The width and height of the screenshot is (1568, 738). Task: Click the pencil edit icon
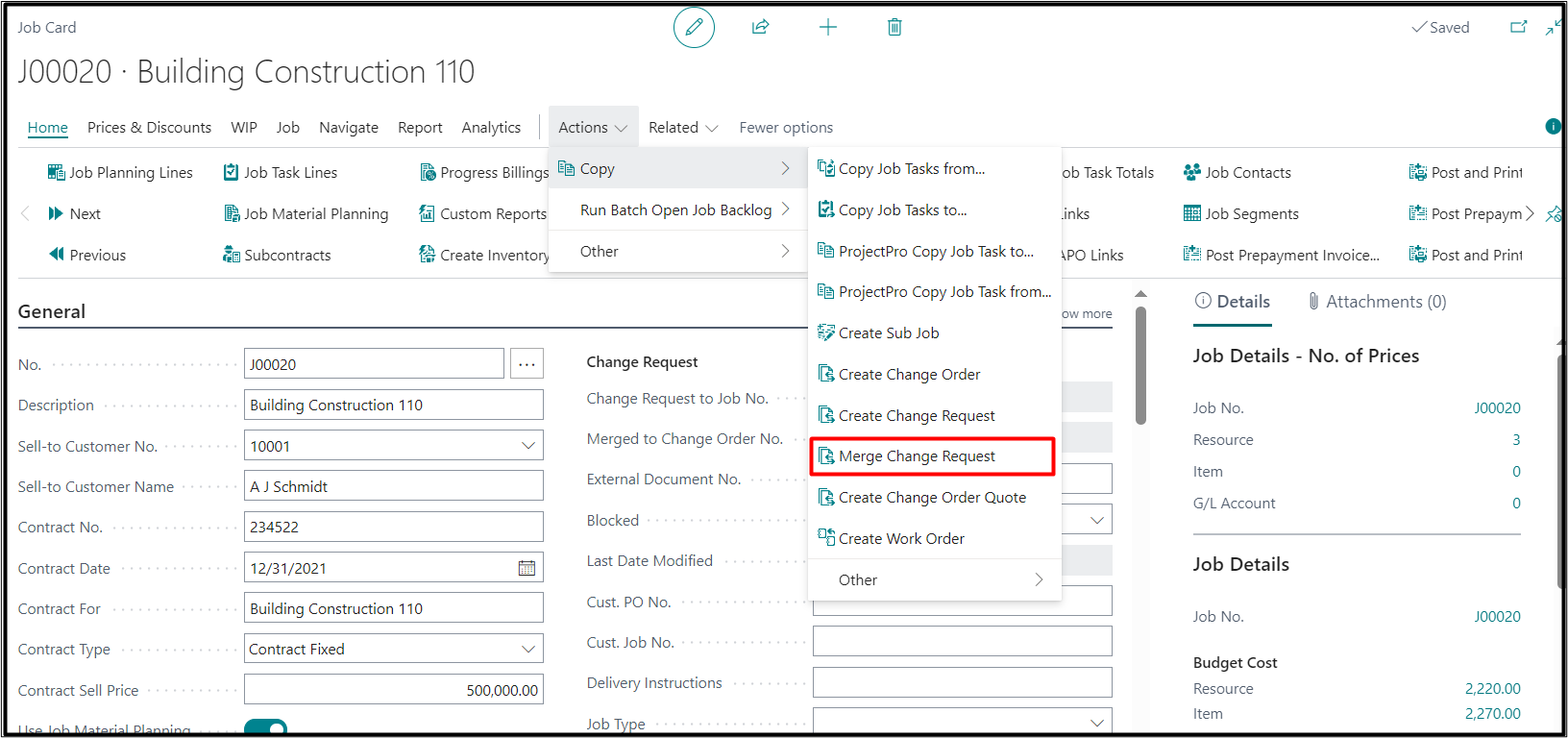click(x=694, y=27)
